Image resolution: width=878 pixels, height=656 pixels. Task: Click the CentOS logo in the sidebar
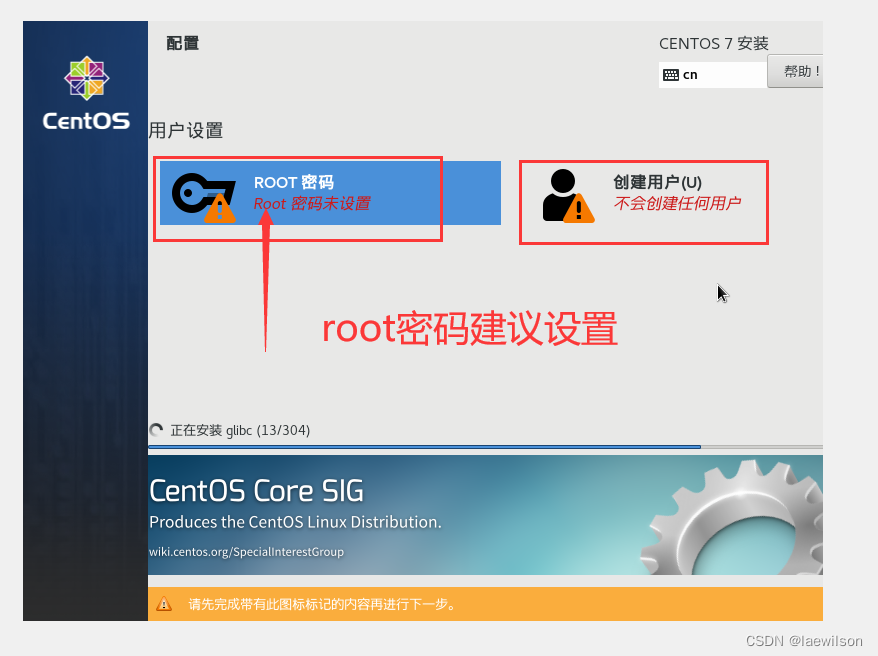click(86, 93)
